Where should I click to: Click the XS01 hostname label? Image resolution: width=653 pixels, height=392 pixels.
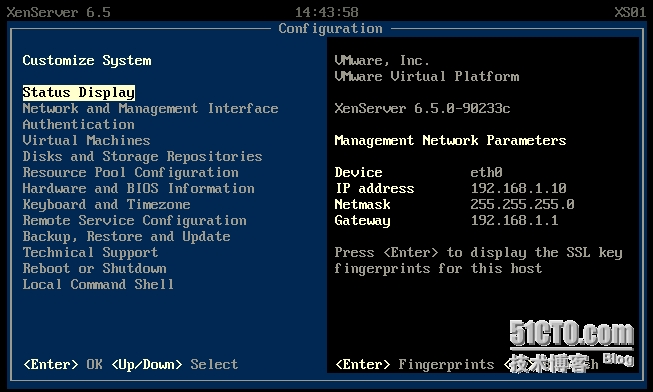click(x=631, y=12)
